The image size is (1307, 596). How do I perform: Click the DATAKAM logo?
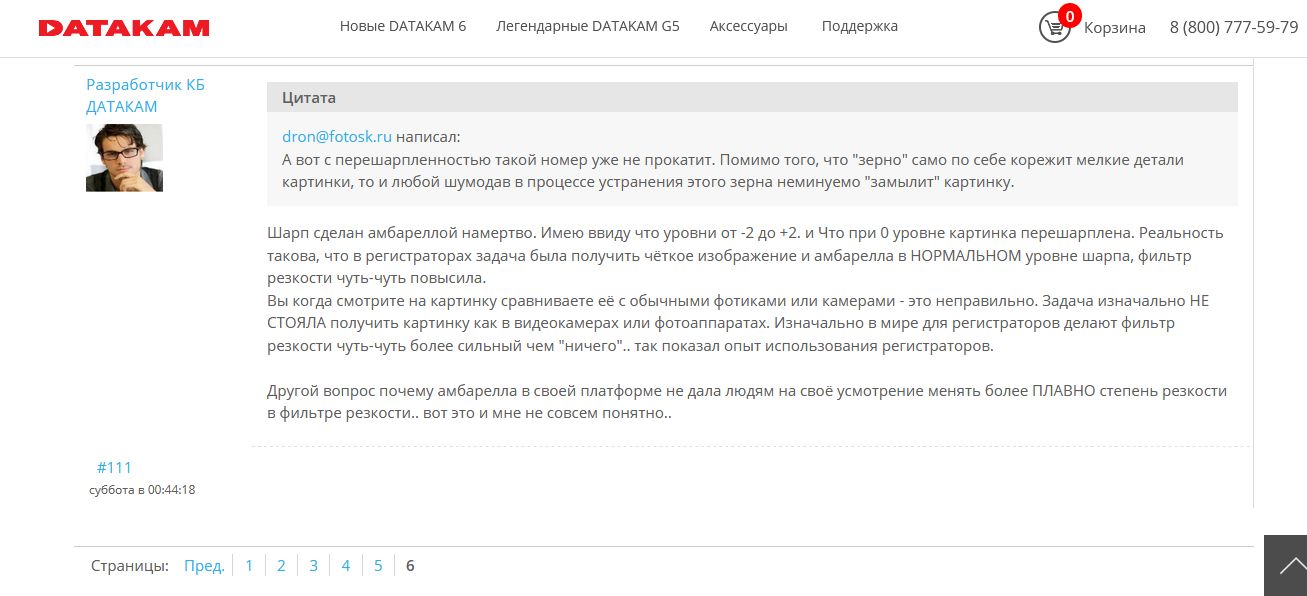coord(124,28)
